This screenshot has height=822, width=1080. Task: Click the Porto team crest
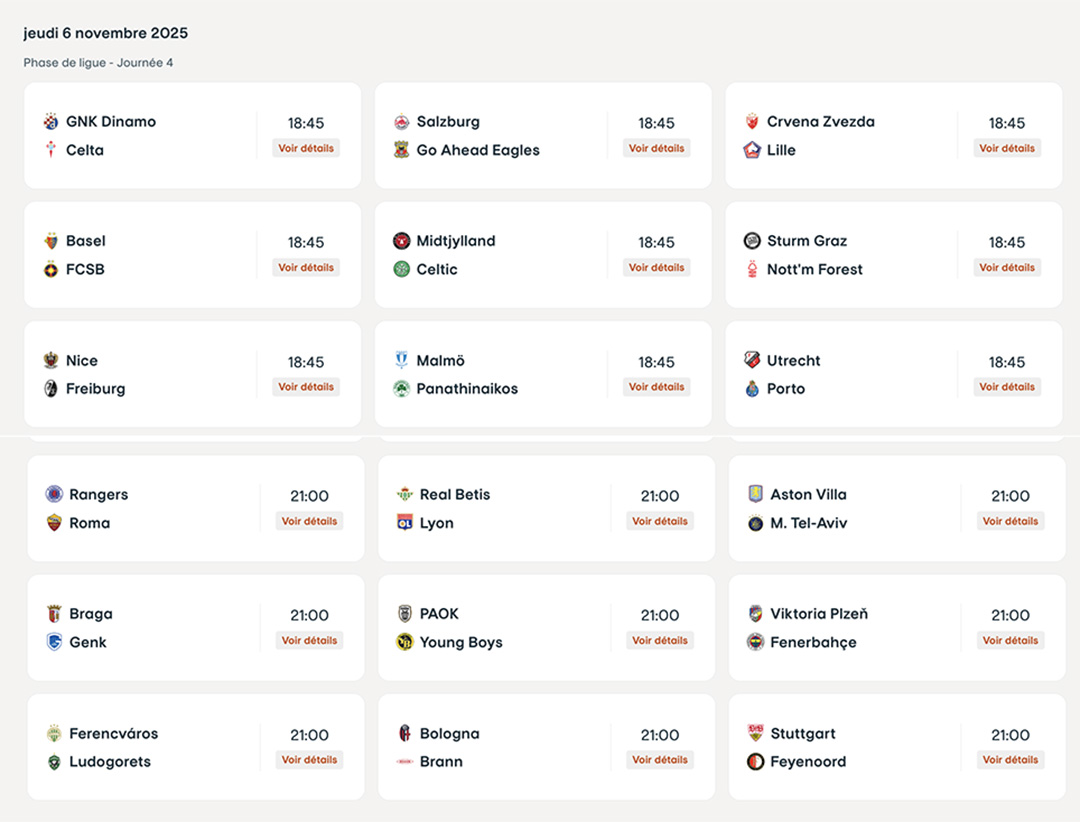[x=752, y=389]
